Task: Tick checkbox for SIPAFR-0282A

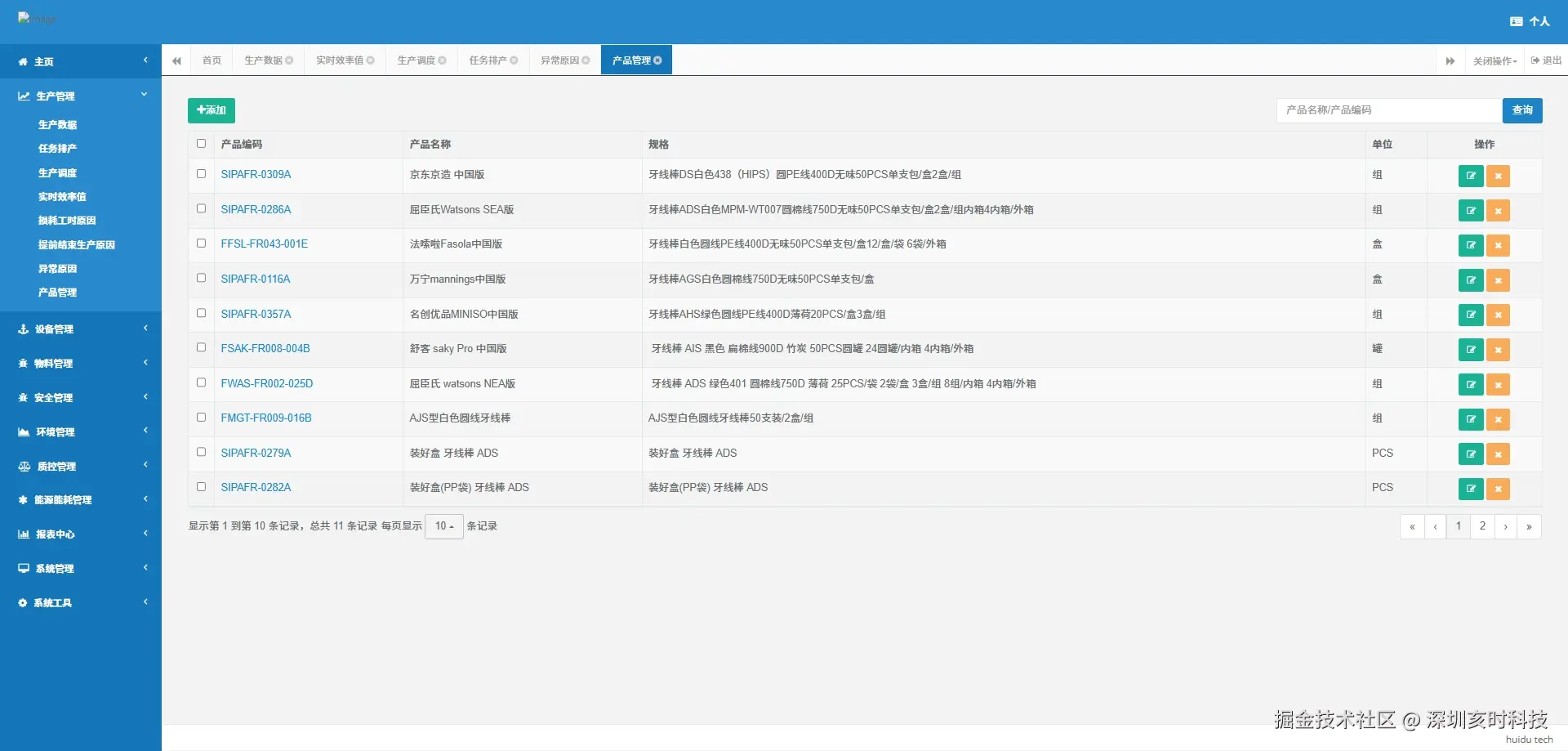Action: coord(201,486)
